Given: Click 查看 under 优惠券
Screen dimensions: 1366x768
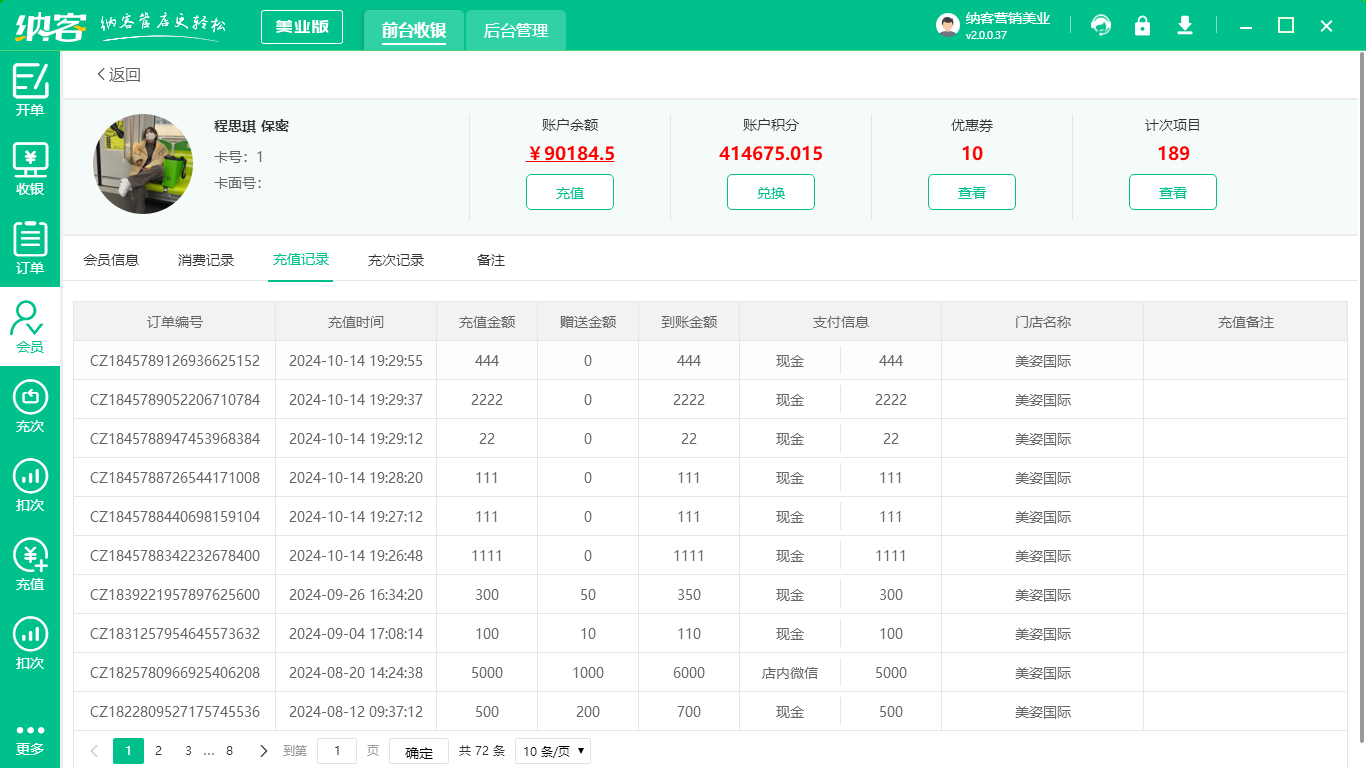Looking at the screenshot, I should [x=971, y=191].
